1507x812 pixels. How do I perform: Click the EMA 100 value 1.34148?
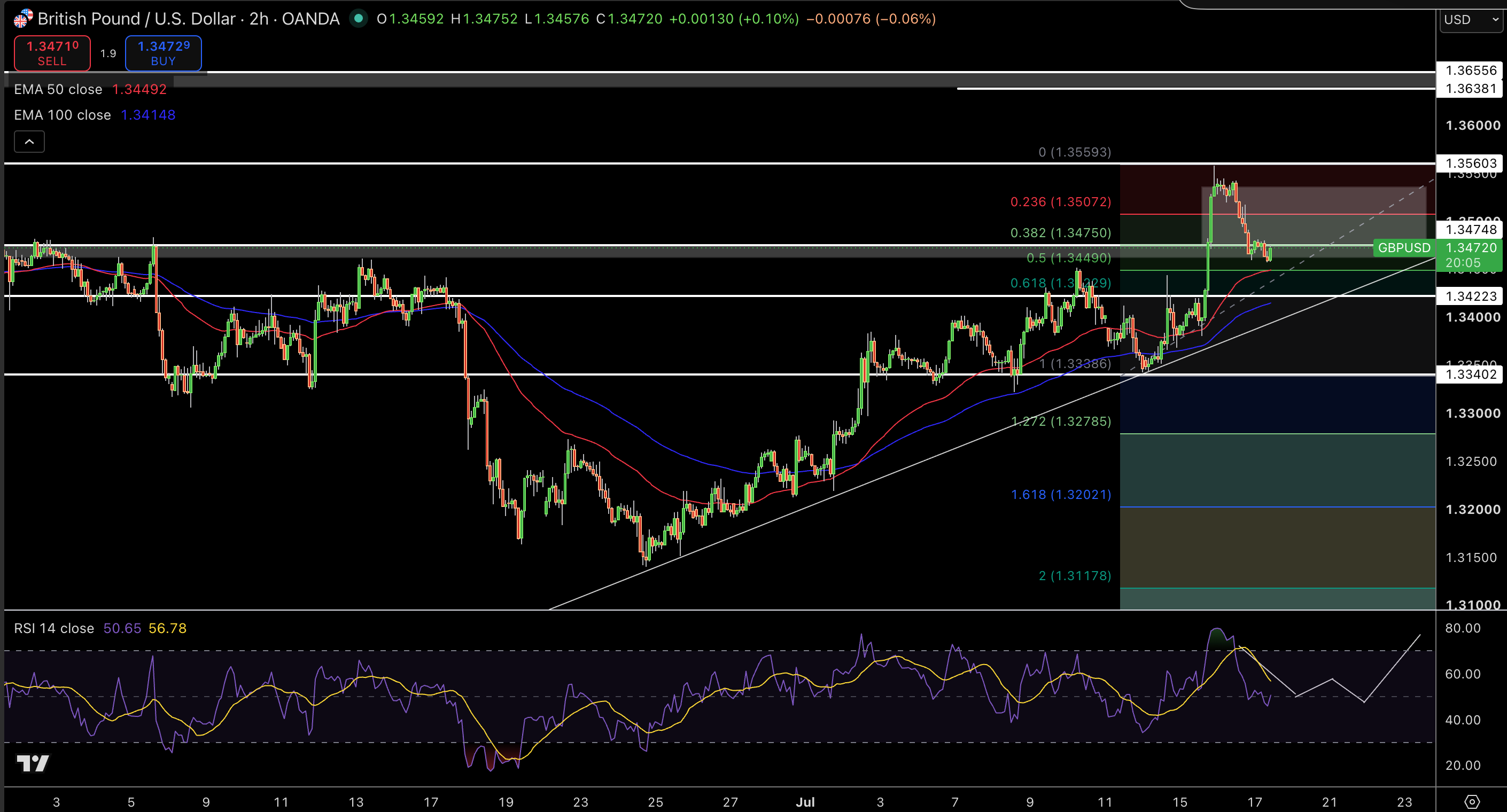148,115
